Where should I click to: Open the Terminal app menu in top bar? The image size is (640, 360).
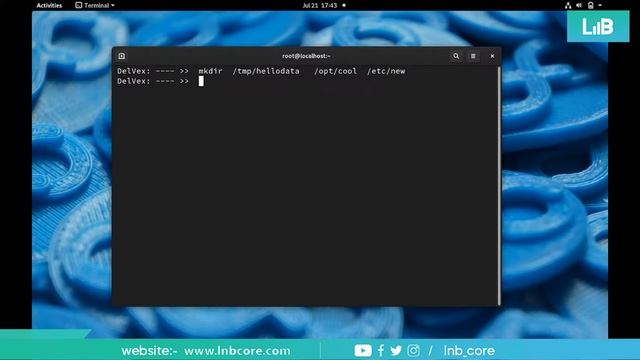click(x=95, y=5)
